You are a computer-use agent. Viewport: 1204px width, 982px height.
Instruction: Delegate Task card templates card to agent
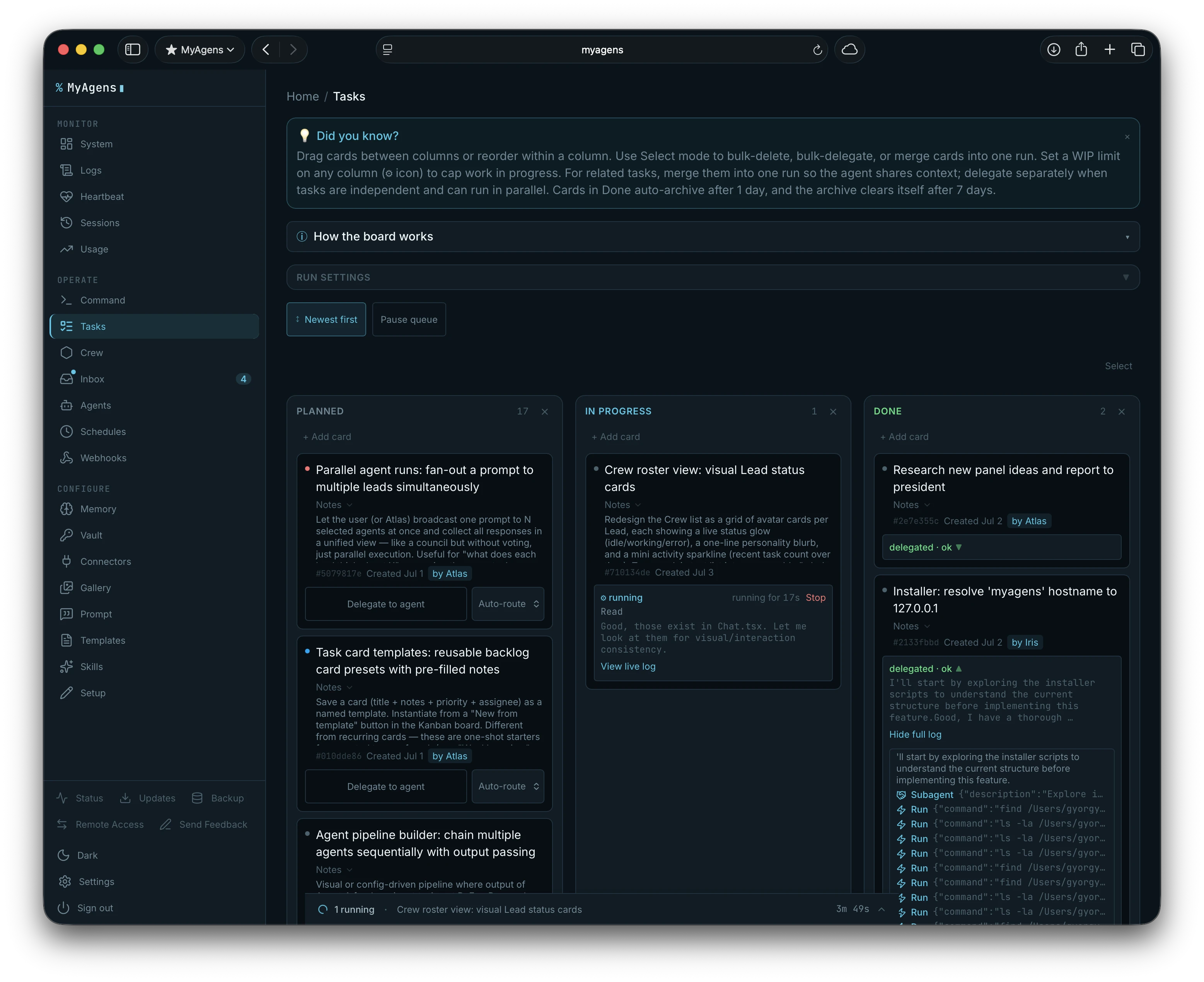[386, 786]
